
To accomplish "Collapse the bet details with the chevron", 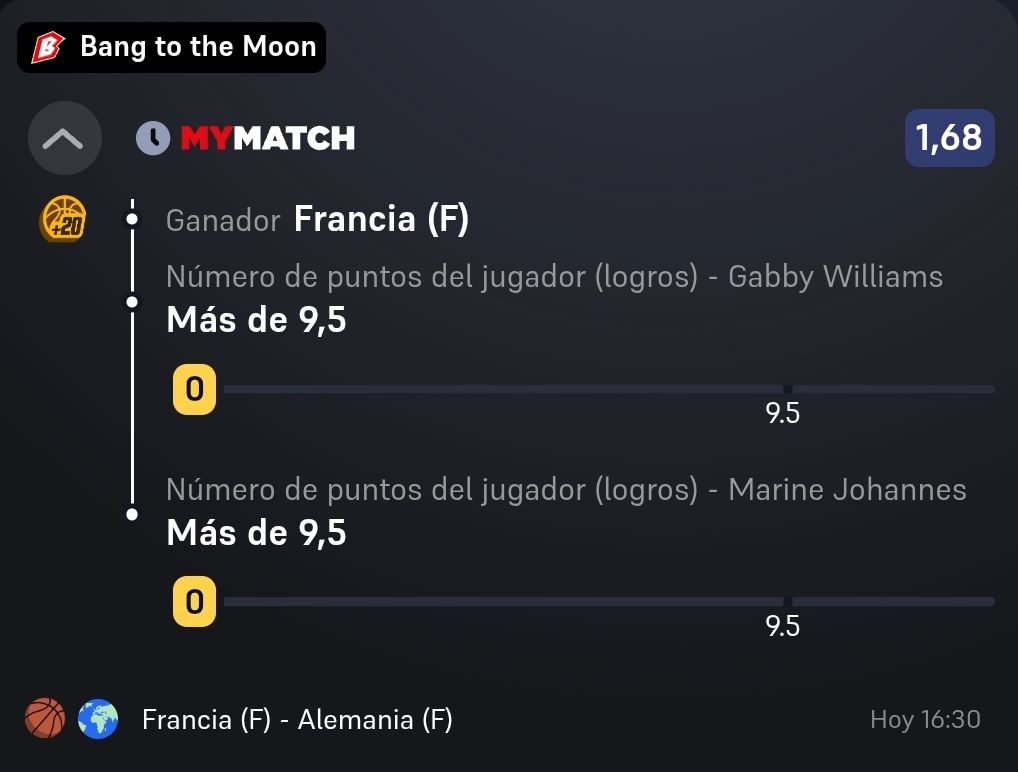I will 64,138.
